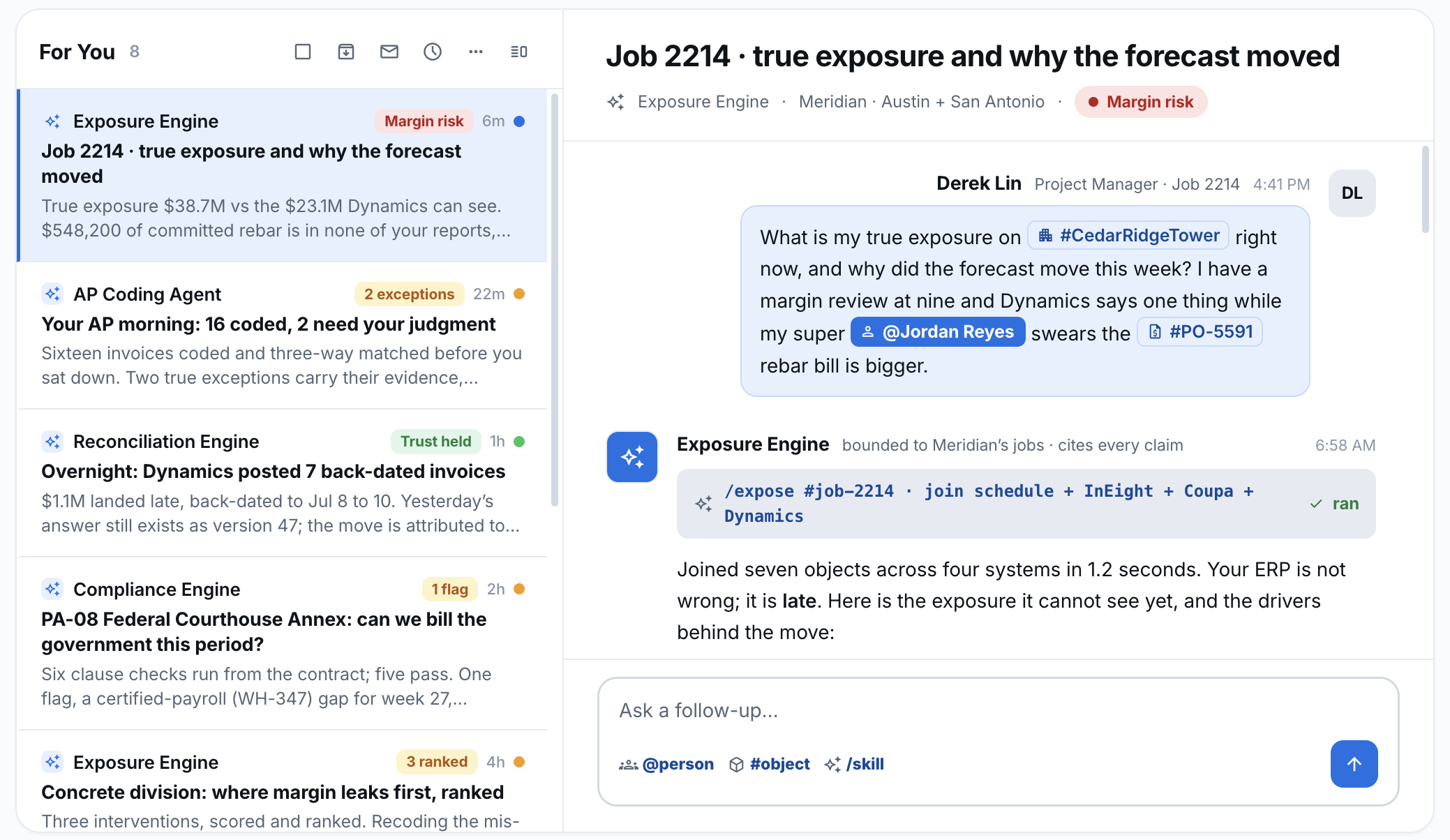
Task: Tick the select-all checkbox in the For You toolbar
Action: pos(302,52)
